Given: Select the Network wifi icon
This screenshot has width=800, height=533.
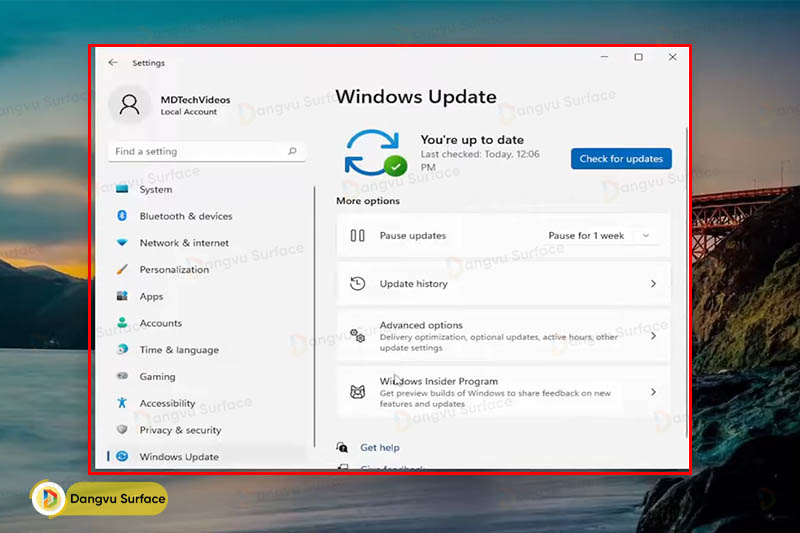Looking at the screenshot, I should pos(122,243).
